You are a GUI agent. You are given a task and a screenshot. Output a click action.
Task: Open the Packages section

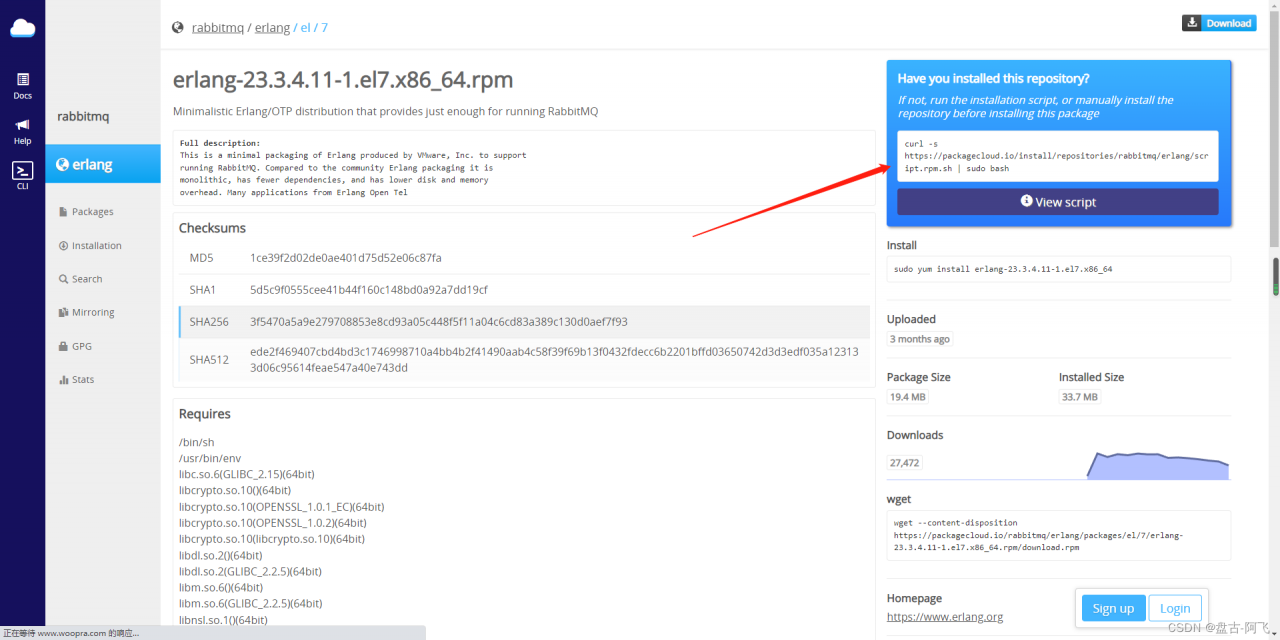click(87, 212)
